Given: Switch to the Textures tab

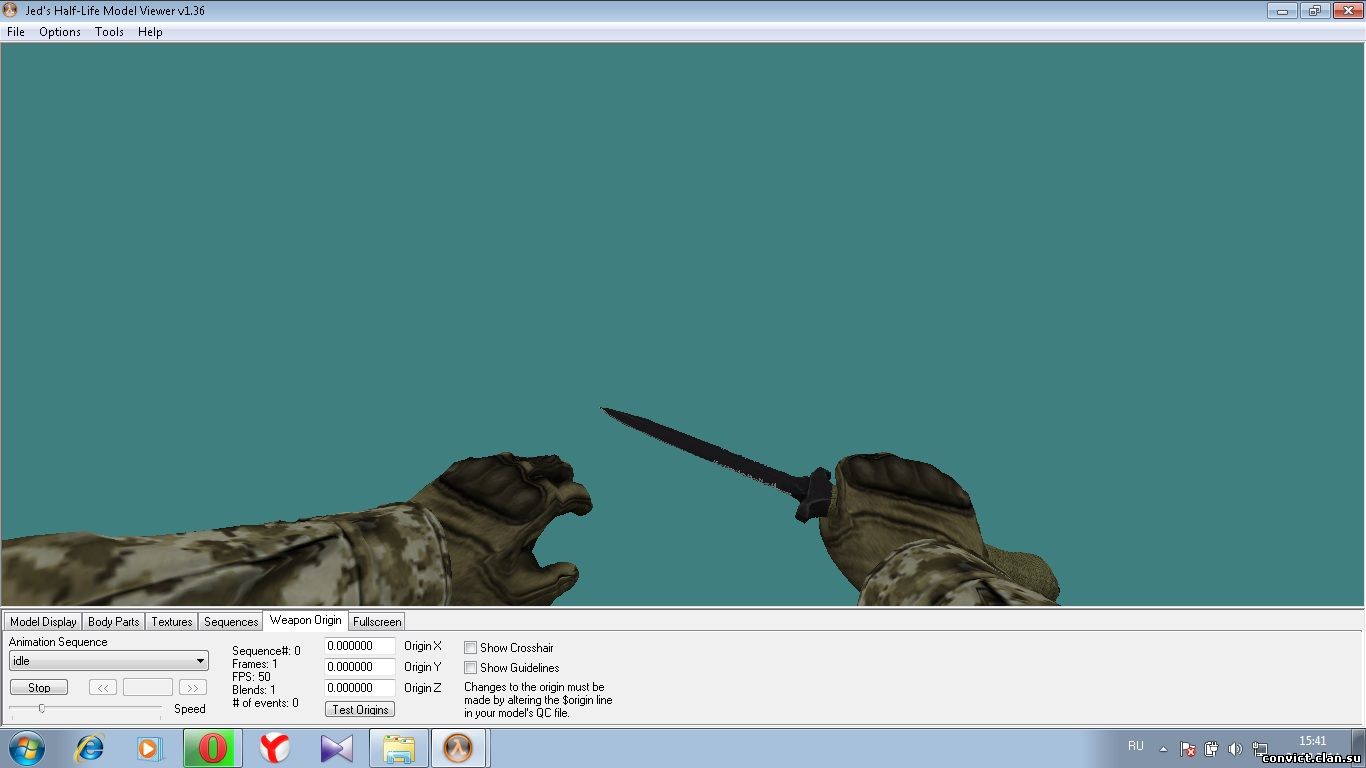Looking at the screenshot, I should pyautogui.click(x=172, y=622).
